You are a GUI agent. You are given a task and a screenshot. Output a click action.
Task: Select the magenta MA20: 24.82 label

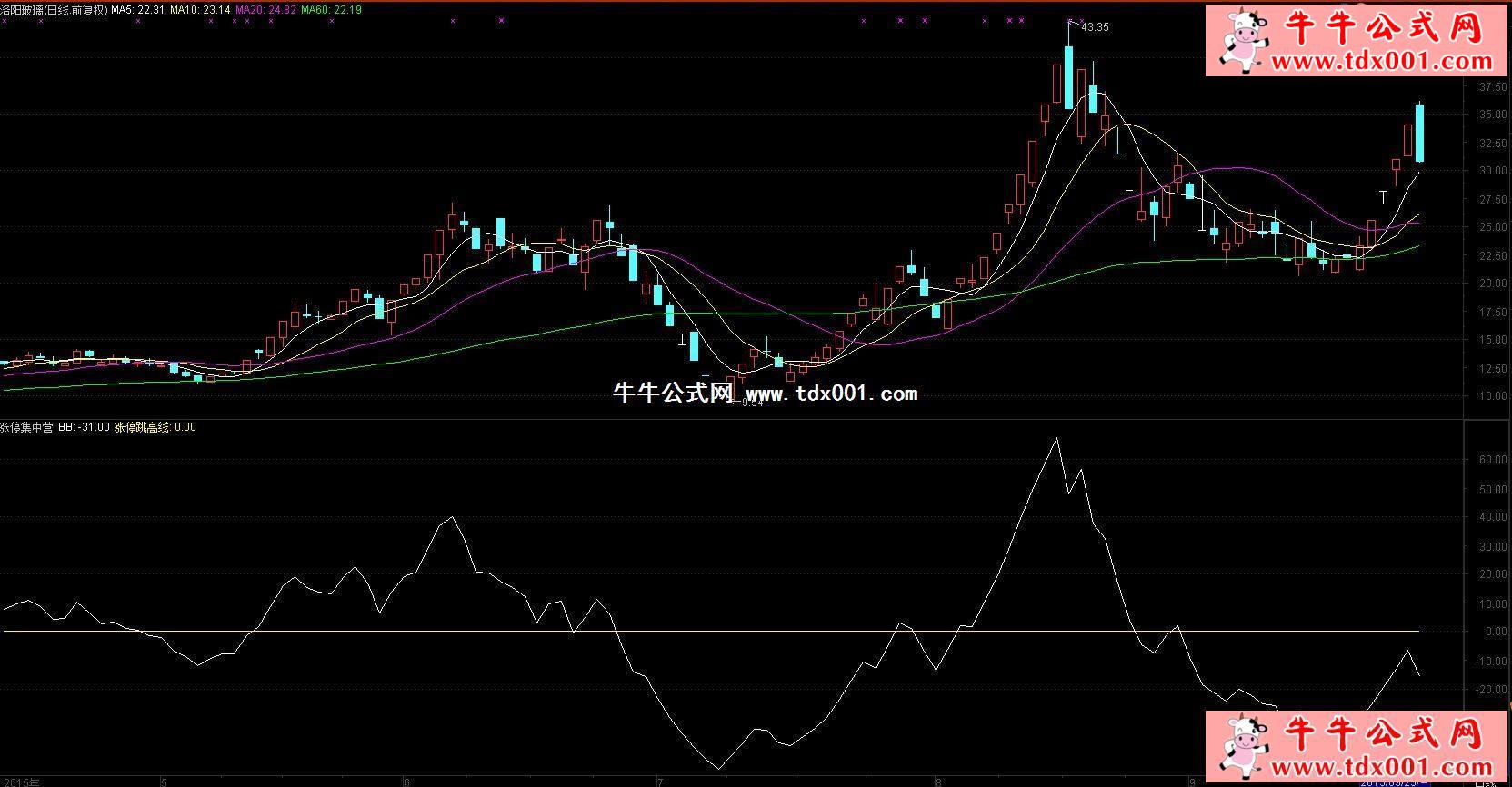coord(265,10)
